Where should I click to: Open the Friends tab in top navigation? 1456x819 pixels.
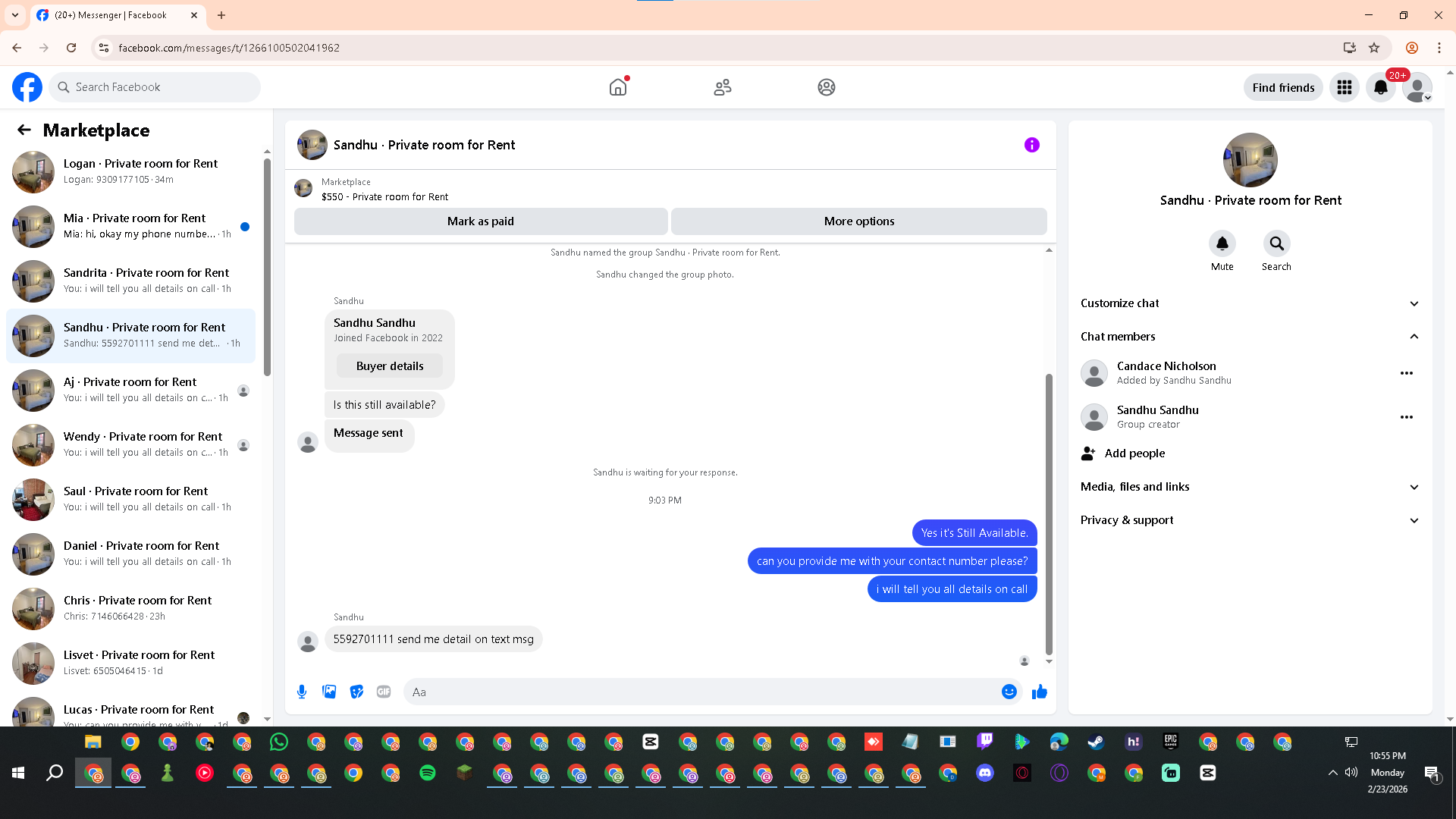tap(722, 87)
